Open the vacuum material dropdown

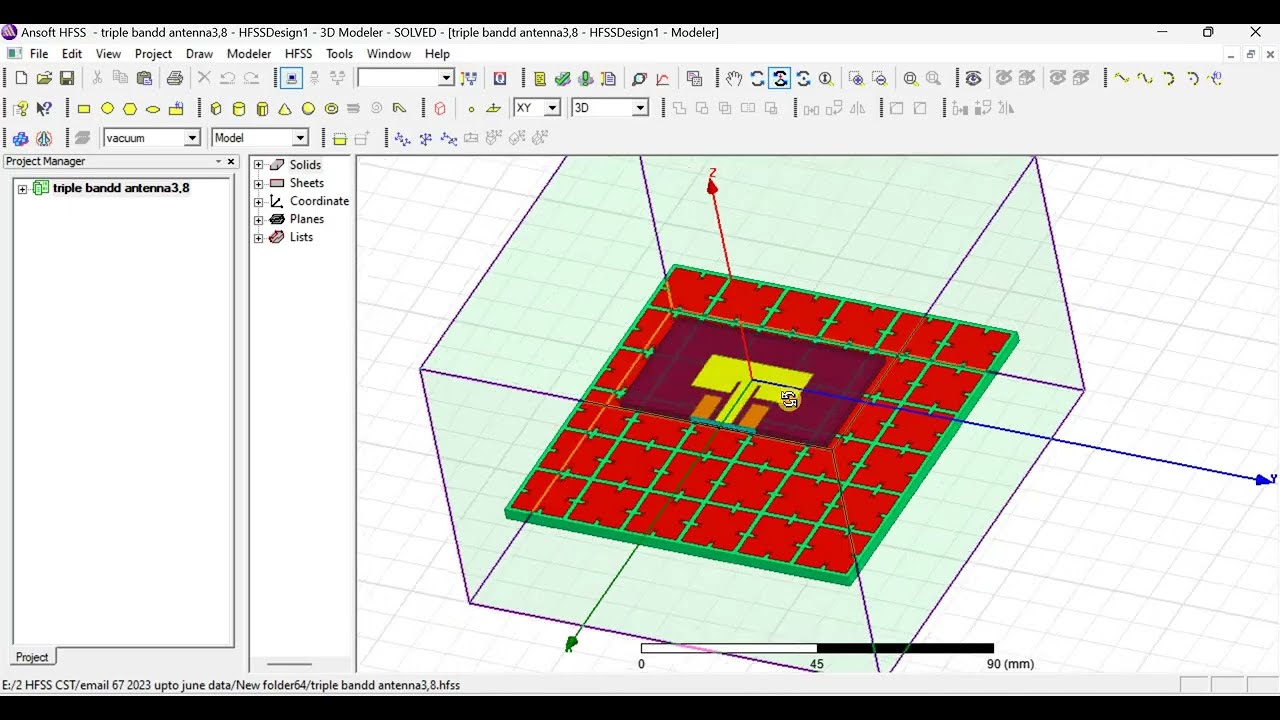tap(192, 138)
